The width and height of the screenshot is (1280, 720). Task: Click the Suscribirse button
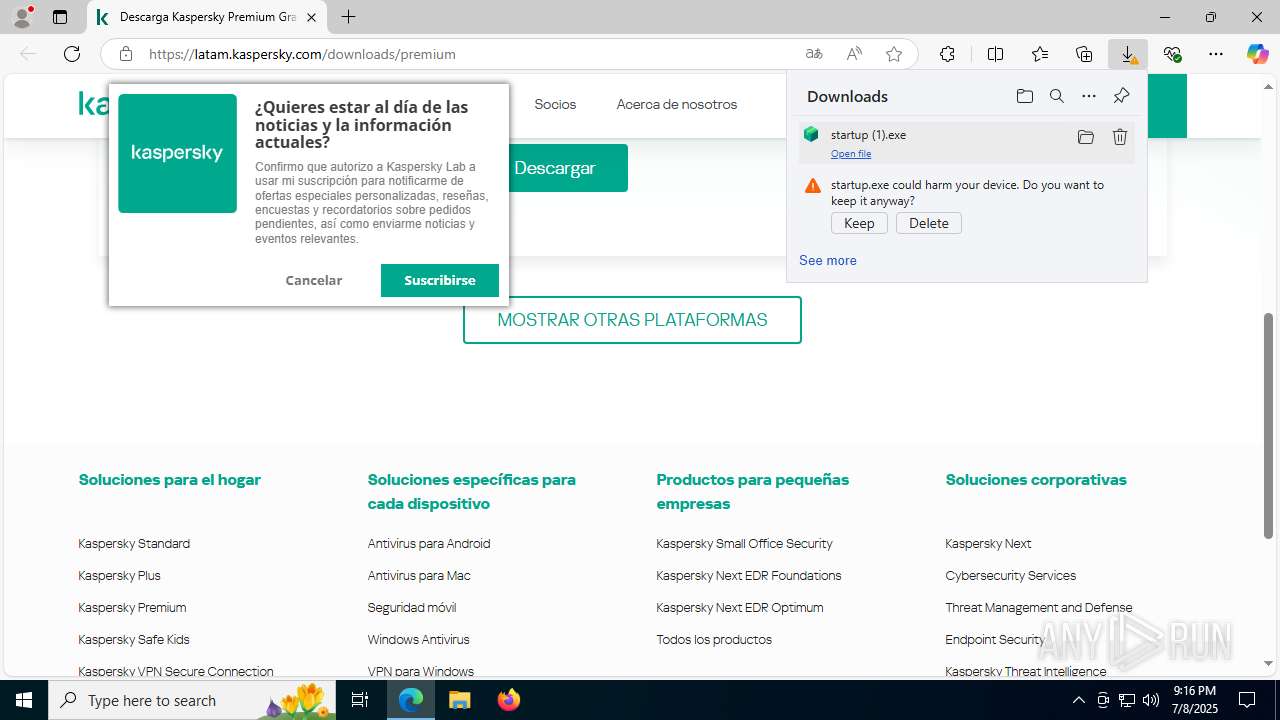pos(440,280)
